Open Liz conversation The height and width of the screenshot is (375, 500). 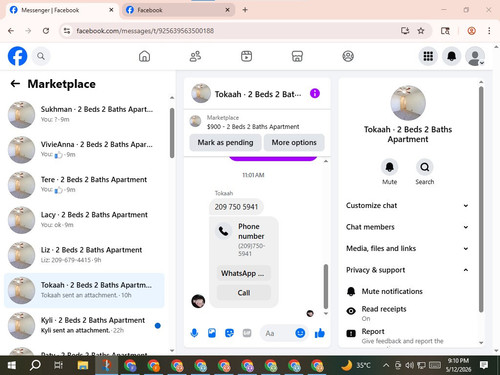tap(84, 255)
